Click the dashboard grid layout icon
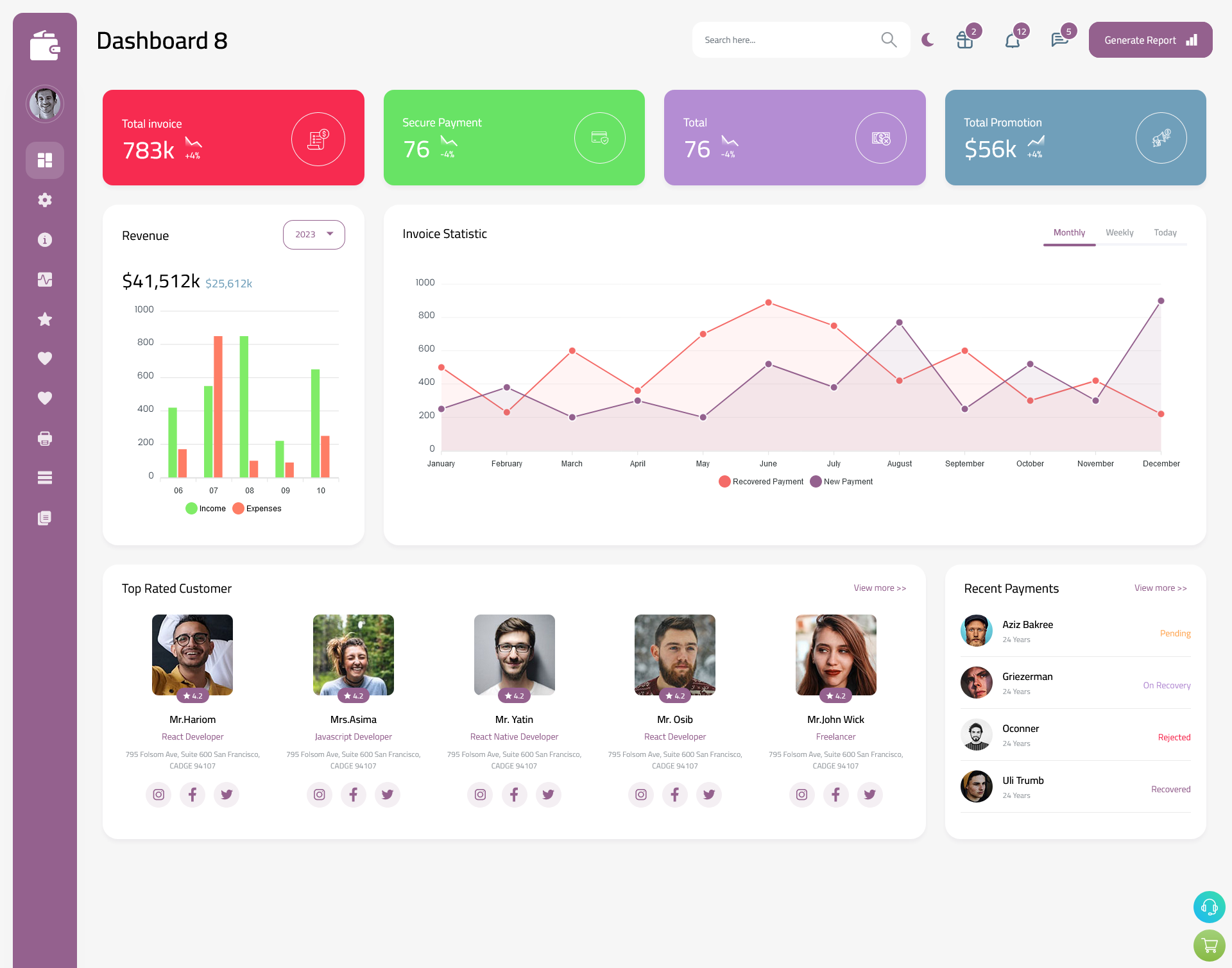The width and height of the screenshot is (1232, 968). click(45, 160)
